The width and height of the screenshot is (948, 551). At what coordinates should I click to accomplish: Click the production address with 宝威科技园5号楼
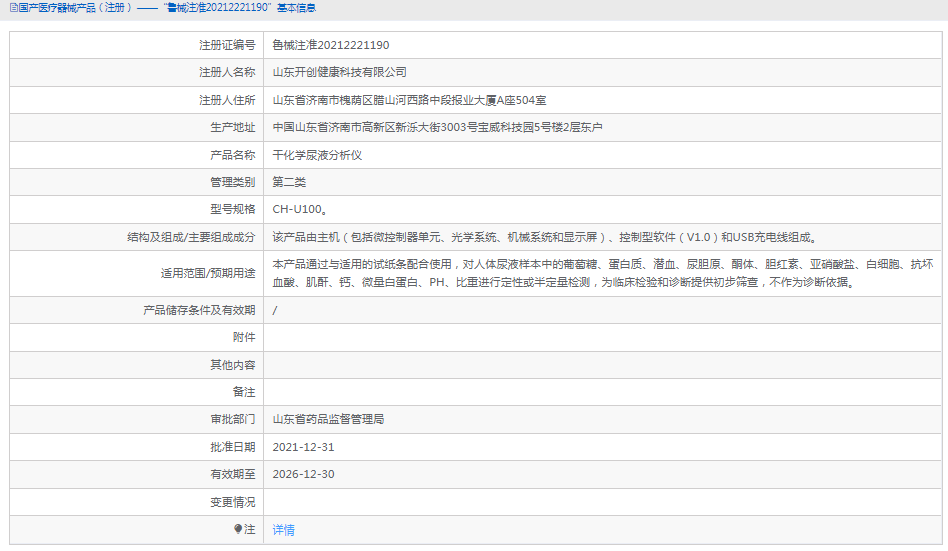coord(437,128)
